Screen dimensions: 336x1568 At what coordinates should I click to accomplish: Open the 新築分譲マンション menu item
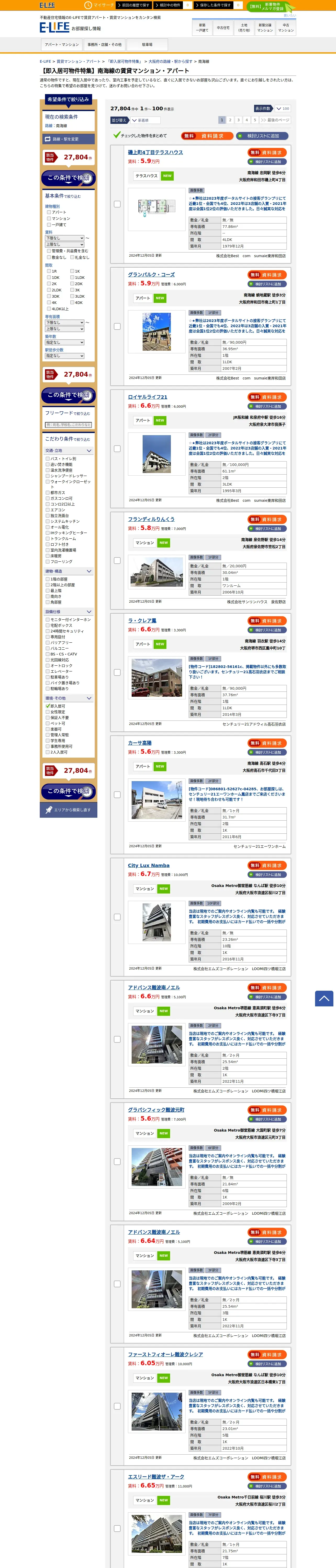[x=265, y=27]
